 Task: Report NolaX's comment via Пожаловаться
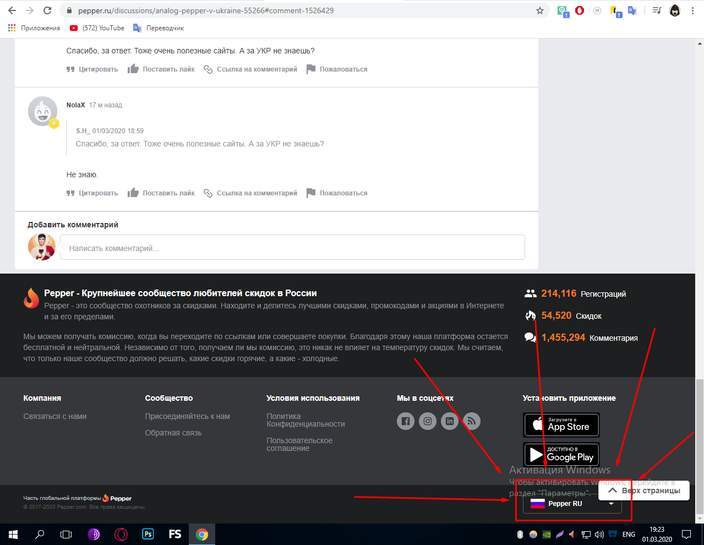pyautogui.click(x=337, y=192)
